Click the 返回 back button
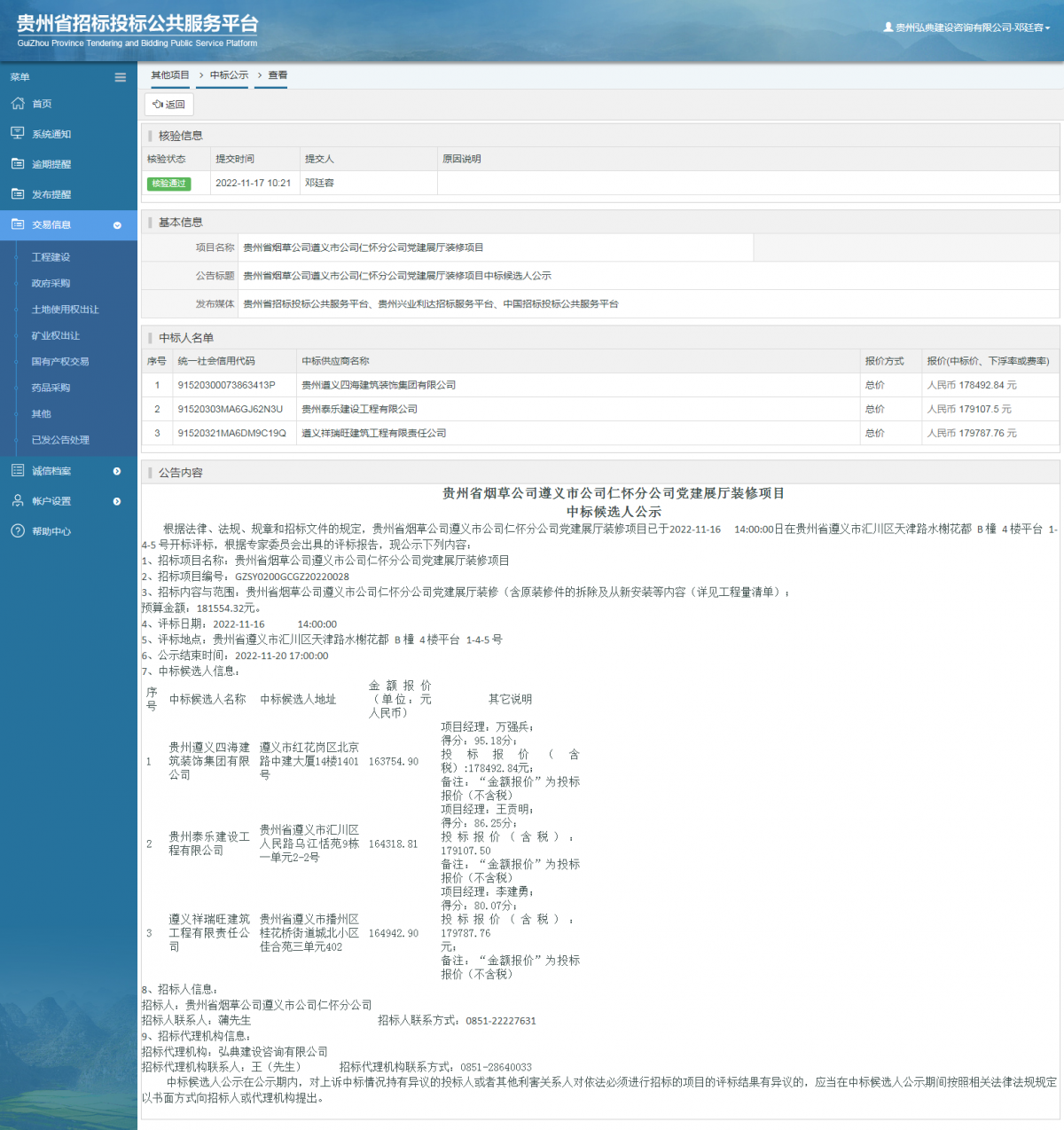 tap(168, 105)
